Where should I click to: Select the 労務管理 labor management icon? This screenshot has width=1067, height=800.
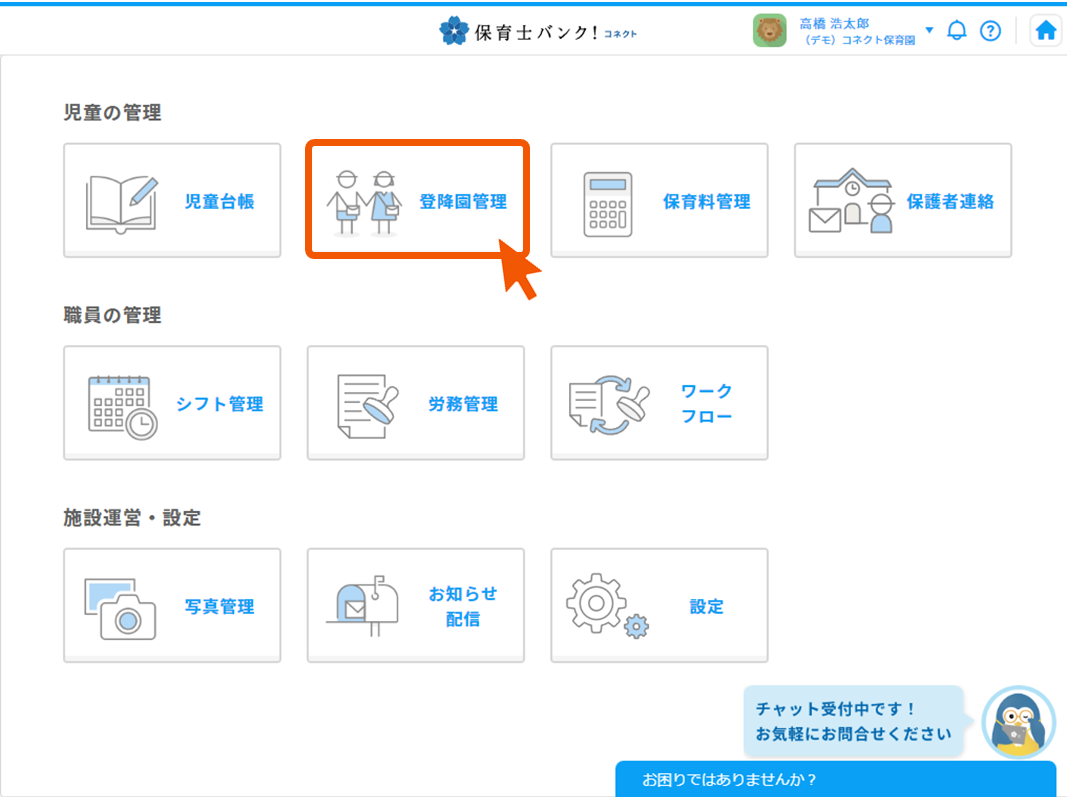pyautogui.click(x=416, y=403)
